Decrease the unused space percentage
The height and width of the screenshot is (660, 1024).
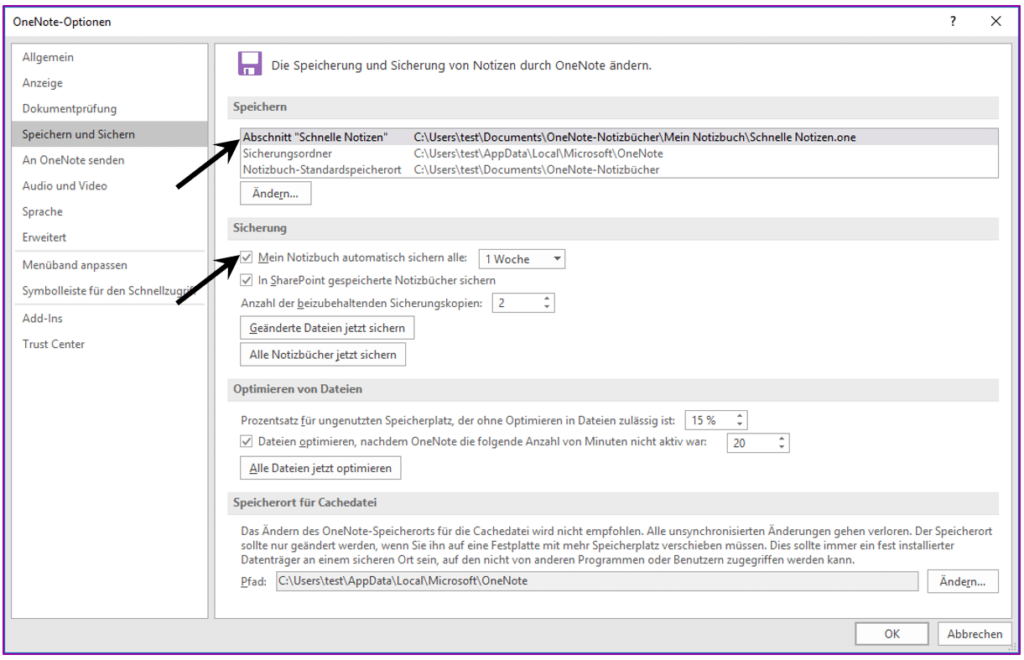740,424
